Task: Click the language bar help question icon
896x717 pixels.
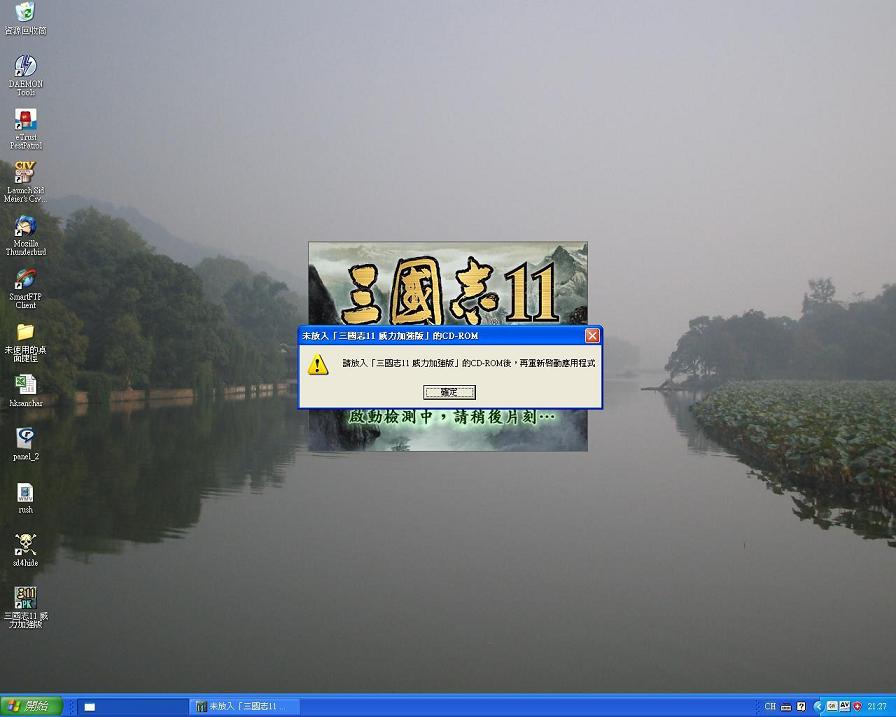Action: tap(801, 707)
